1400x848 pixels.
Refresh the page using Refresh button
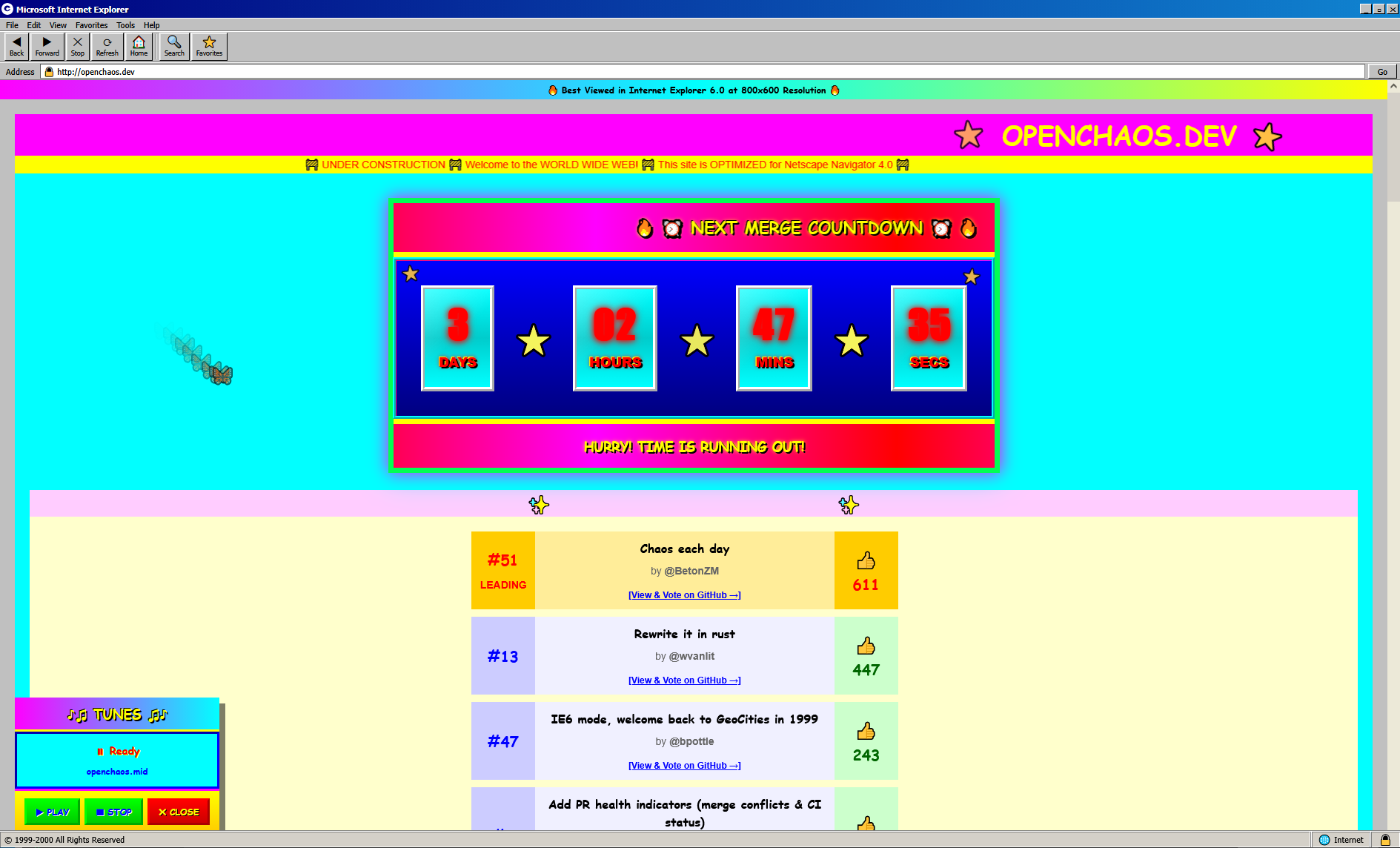107,46
